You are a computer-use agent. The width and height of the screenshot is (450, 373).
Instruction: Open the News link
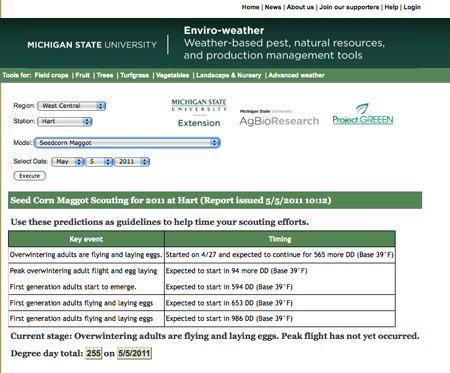[x=273, y=7]
